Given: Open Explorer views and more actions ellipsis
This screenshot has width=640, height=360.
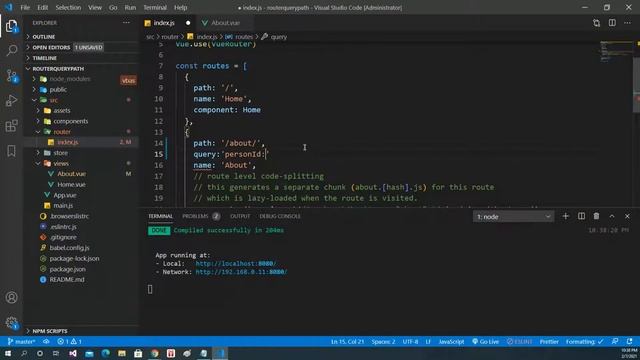Looking at the screenshot, I should pyautogui.click(x=126, y=23).
